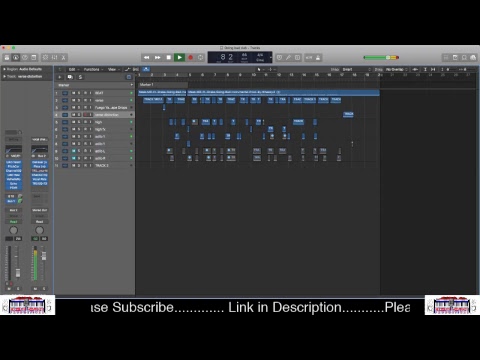This screenshot has height=360, width=480.
Task: Toggle input monitoring I on track 11
Action: [90, 165]
